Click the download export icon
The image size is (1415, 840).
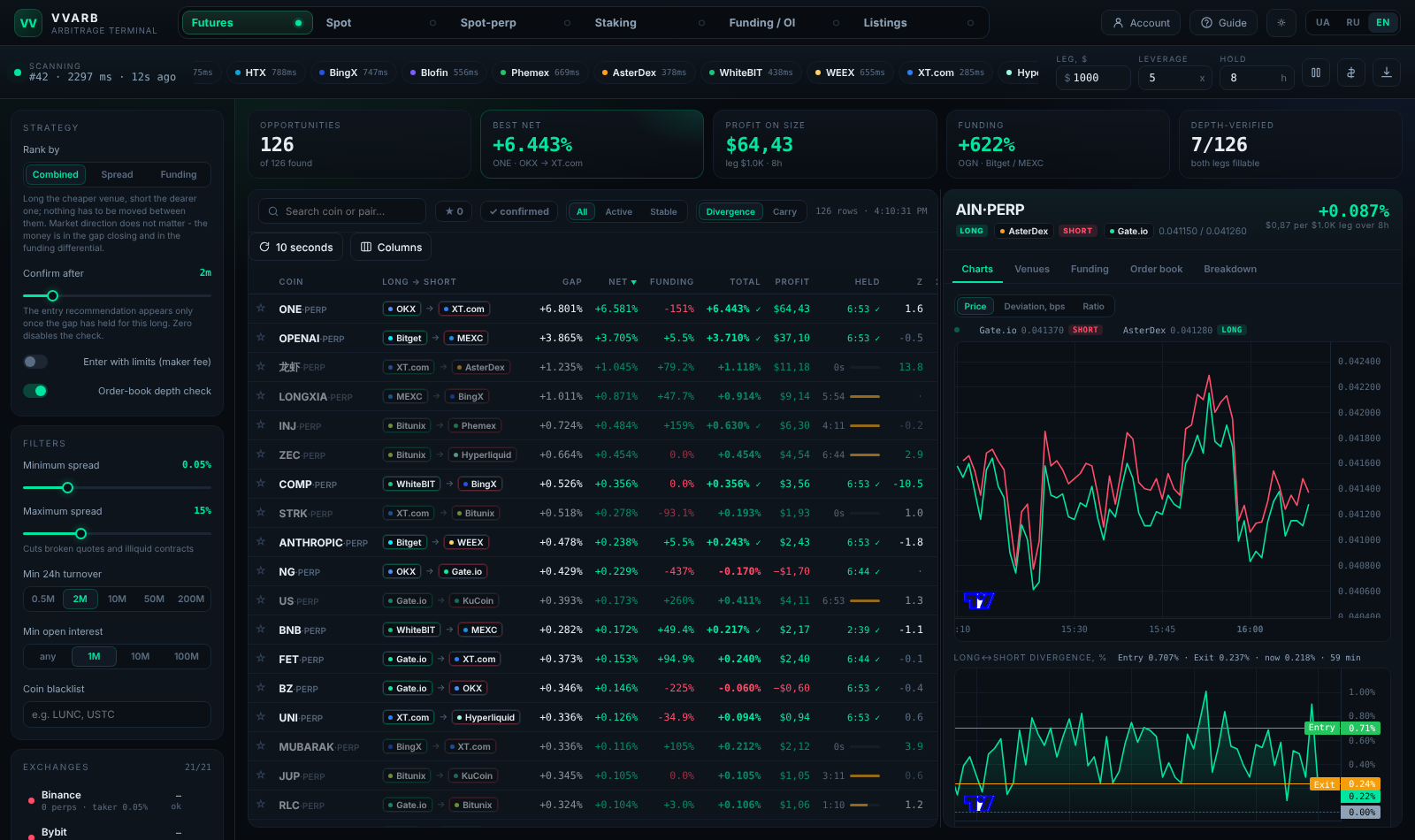1387,73
